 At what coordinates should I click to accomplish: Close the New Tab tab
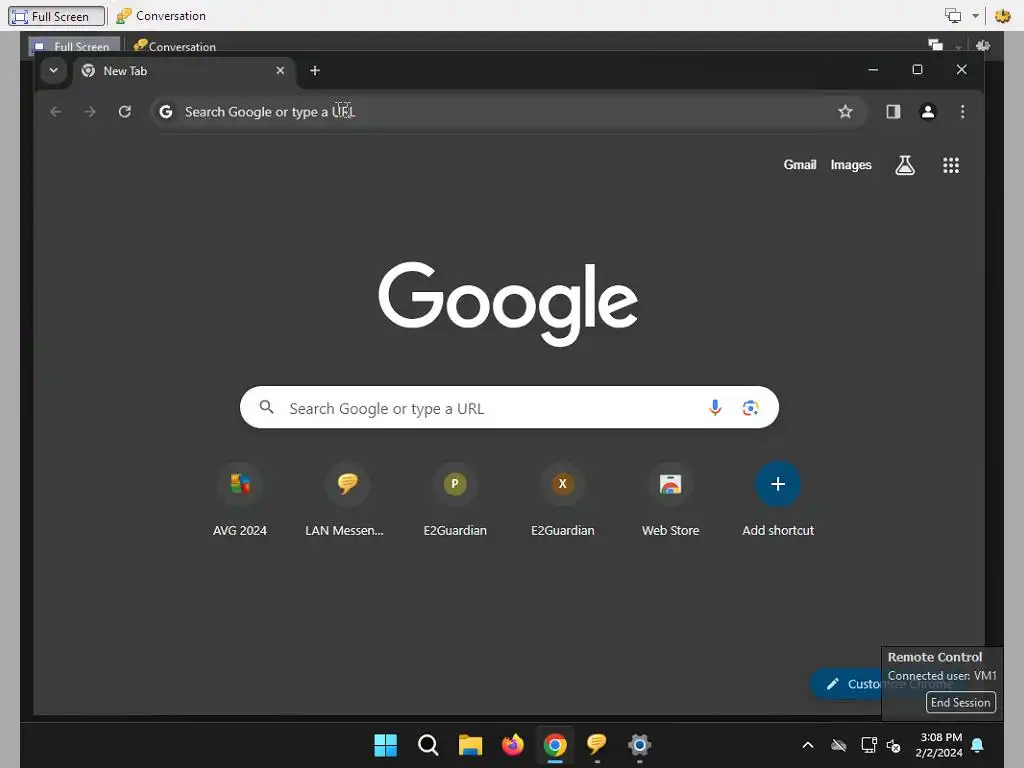pos(280,71)
